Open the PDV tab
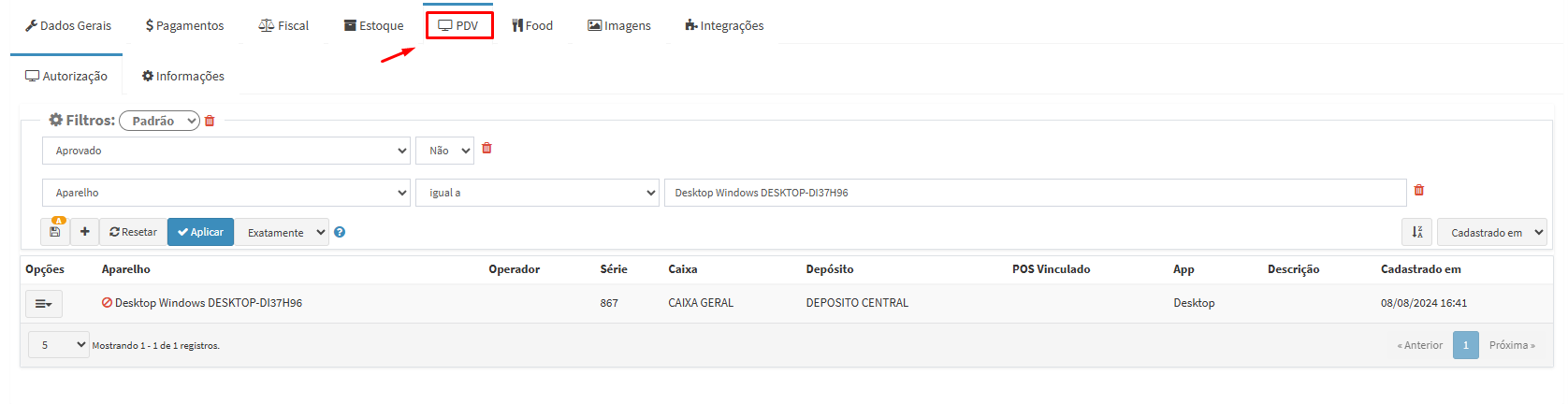Screen dimensions: 1568x404 tap(458, 25)
